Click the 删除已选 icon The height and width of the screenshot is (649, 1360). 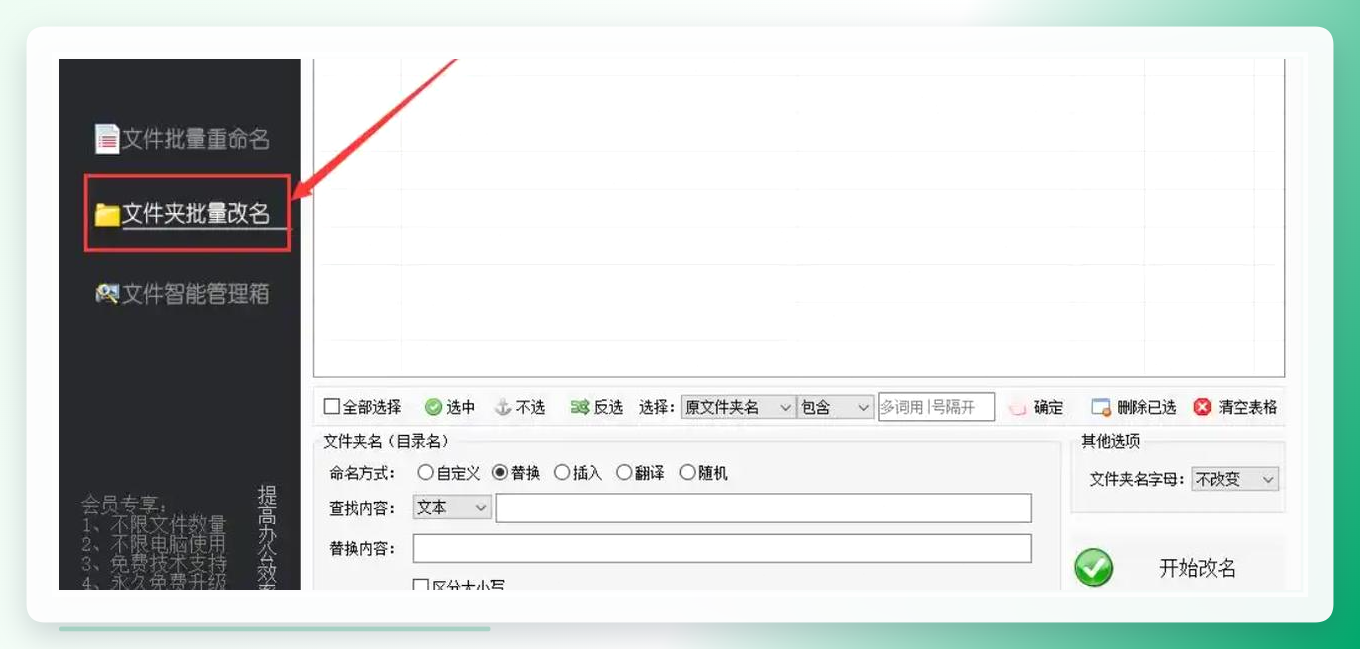1101,408
